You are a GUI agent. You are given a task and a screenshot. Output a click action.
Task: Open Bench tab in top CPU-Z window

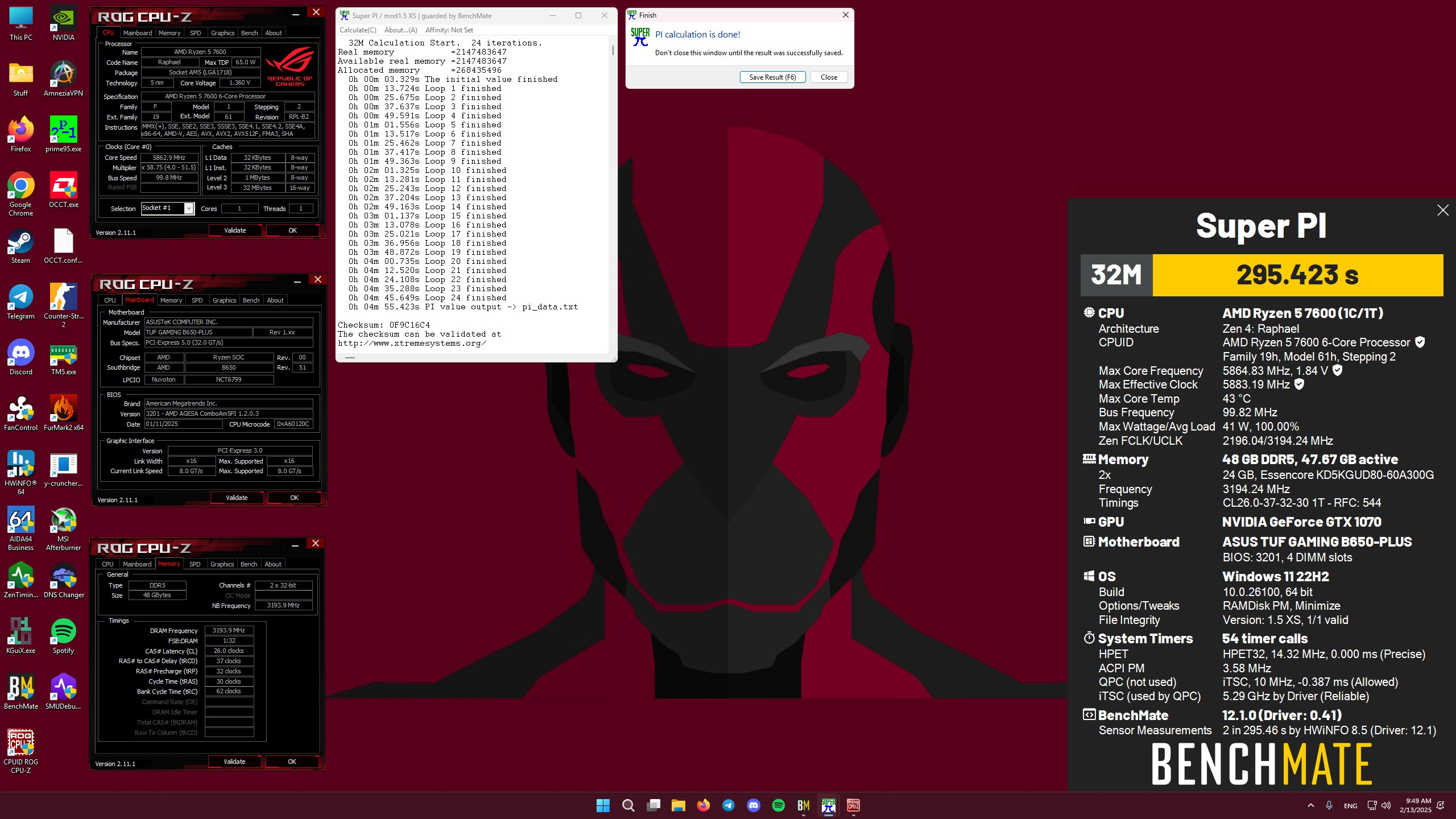coord(249,33)
